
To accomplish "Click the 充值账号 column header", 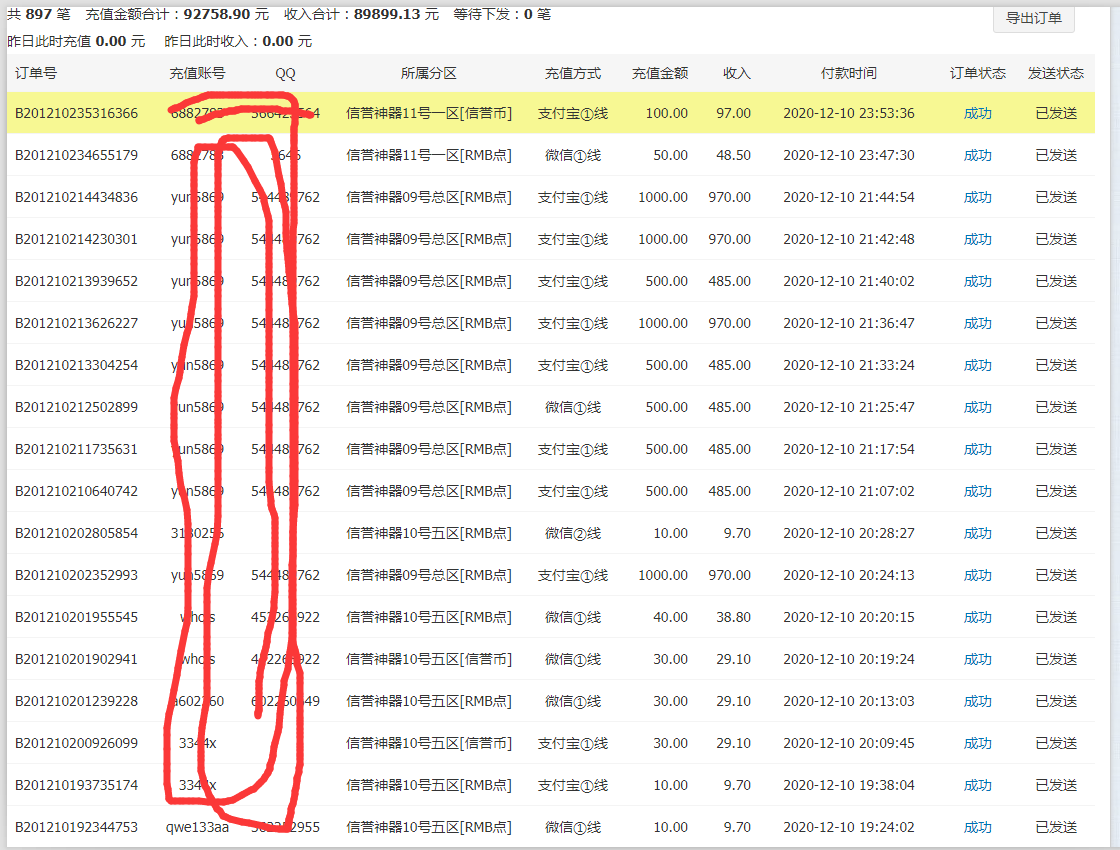I will click(x=196, y=73).
